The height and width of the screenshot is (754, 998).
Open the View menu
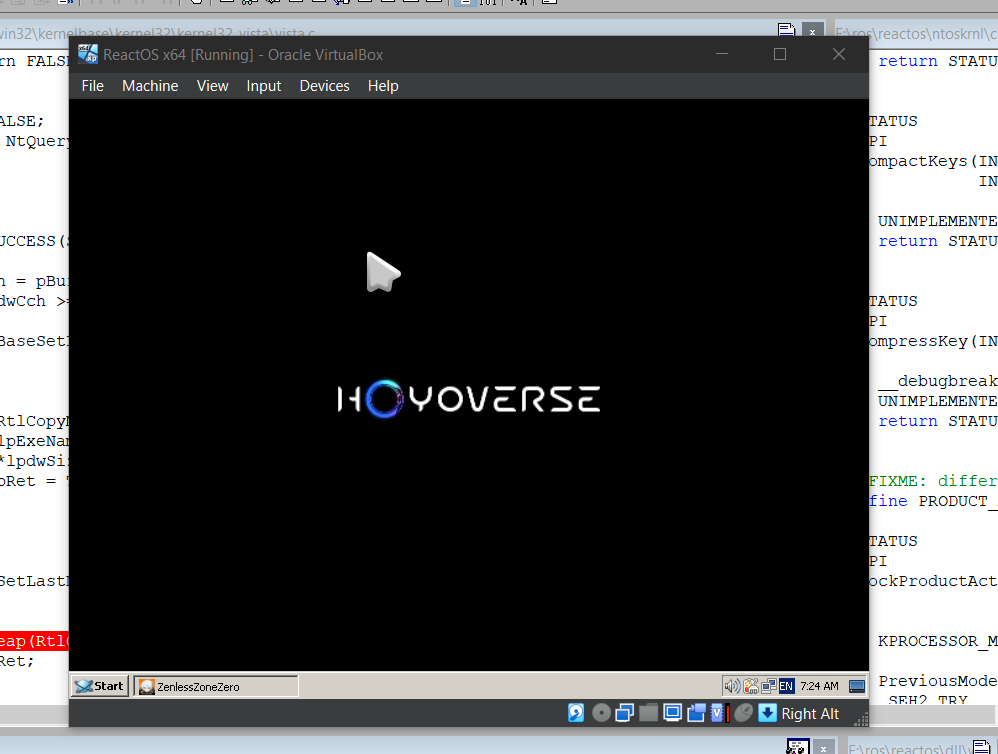tap(212, 86)
